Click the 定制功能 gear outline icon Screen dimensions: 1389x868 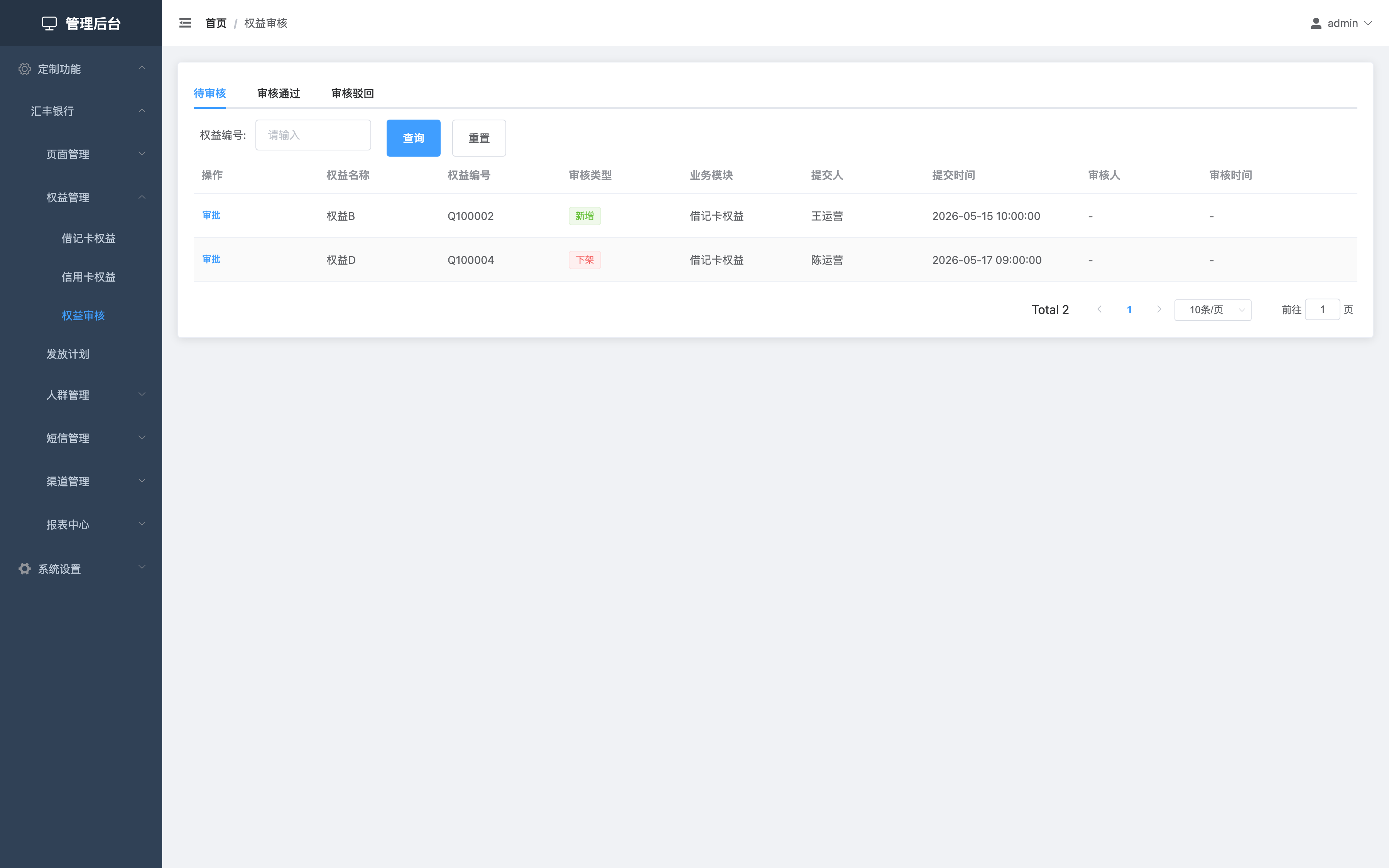[x=24, y=69]
